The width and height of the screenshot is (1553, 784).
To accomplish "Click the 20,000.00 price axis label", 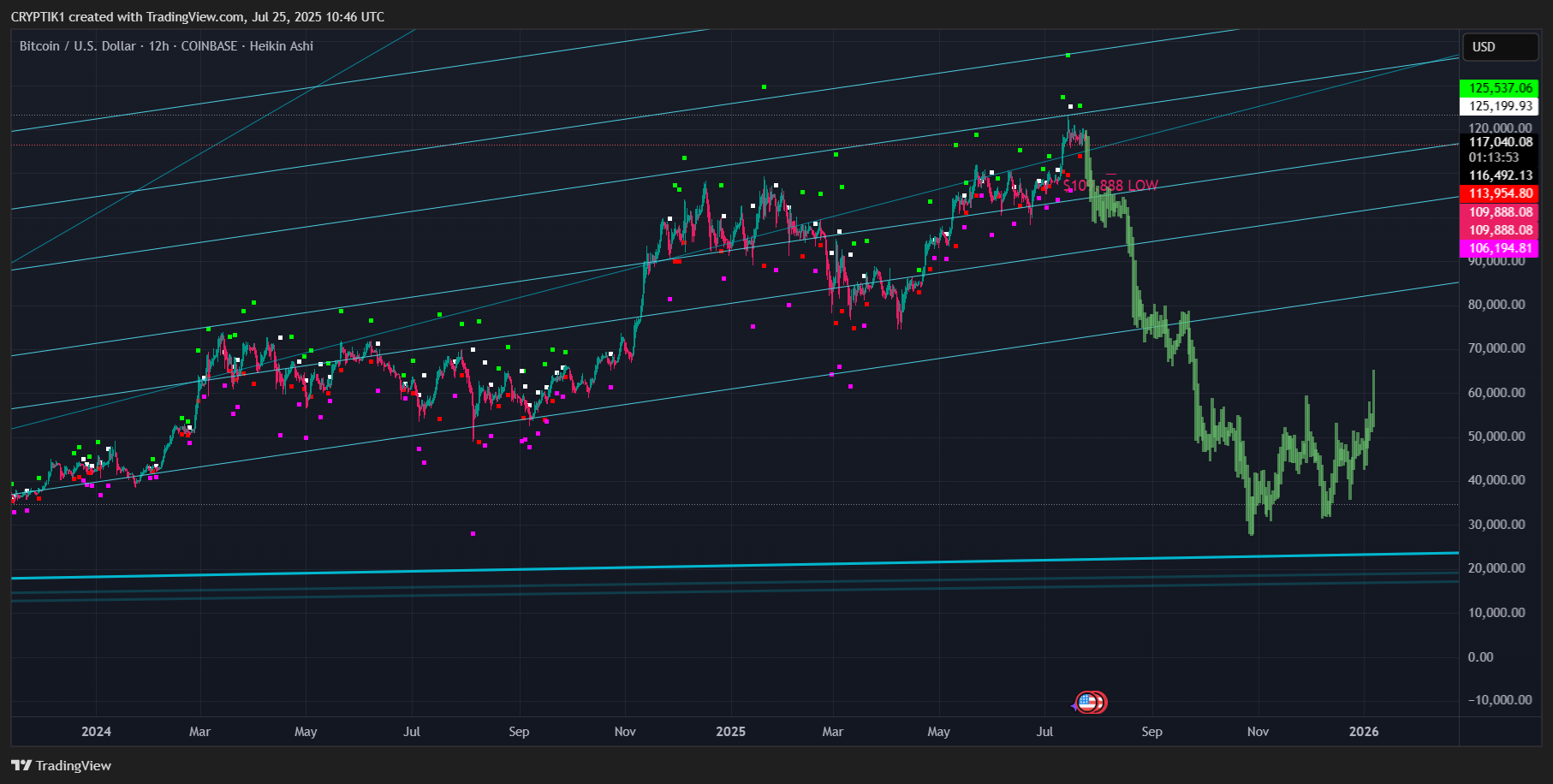I will click(1496, 568).
